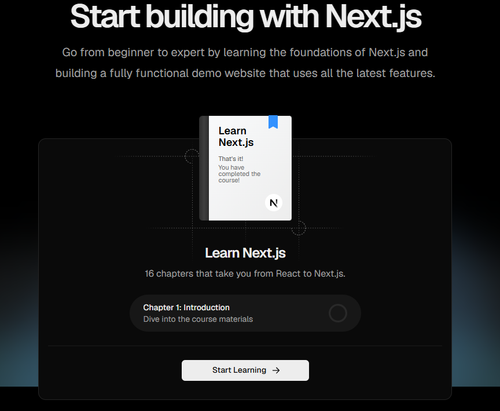Click the "16 chapters that take you" description
The height and width of the screenshot is (411, 500).
(245, 274)
